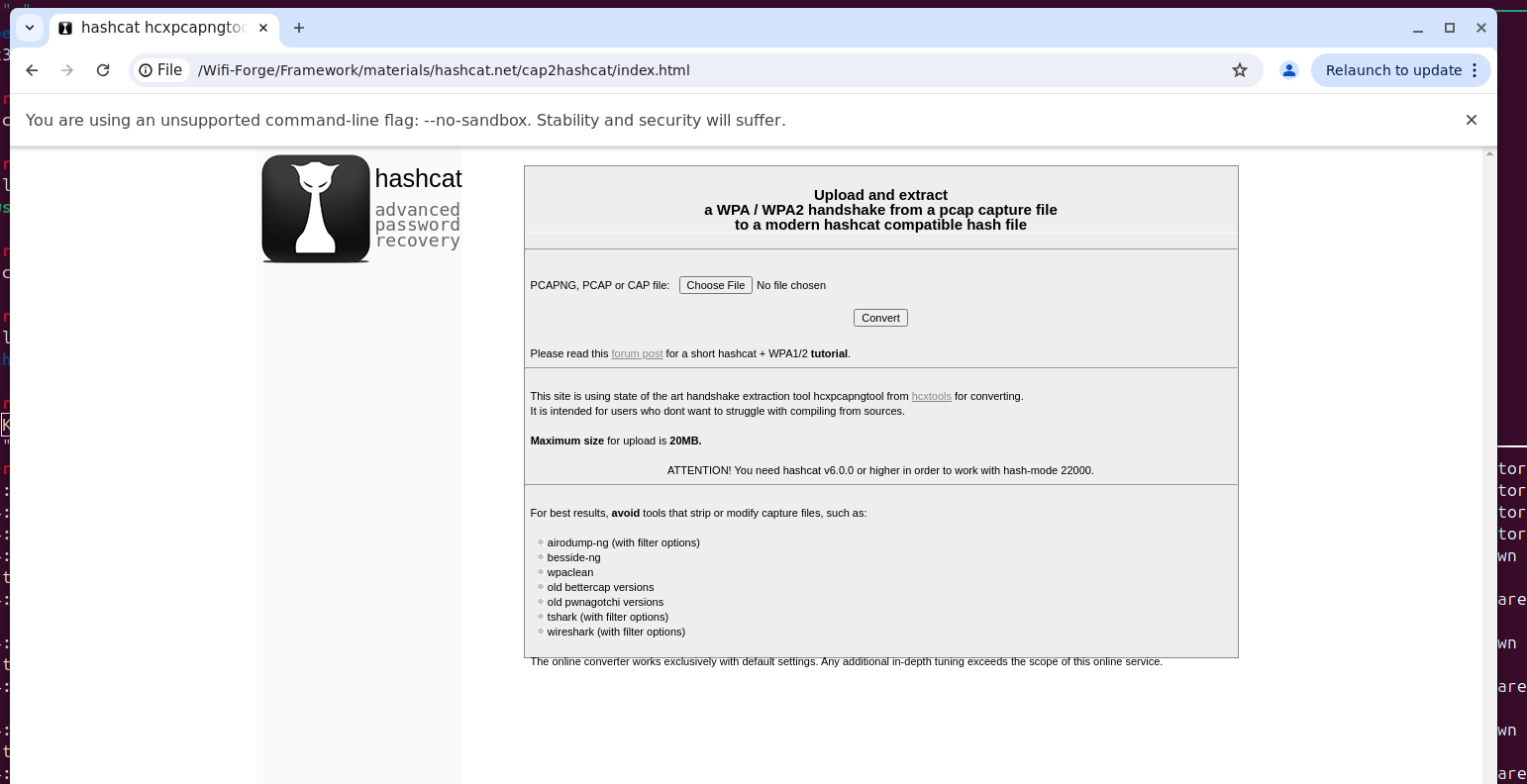
Task: Click the browser forward arrow
Action: [x=67, y=70]
